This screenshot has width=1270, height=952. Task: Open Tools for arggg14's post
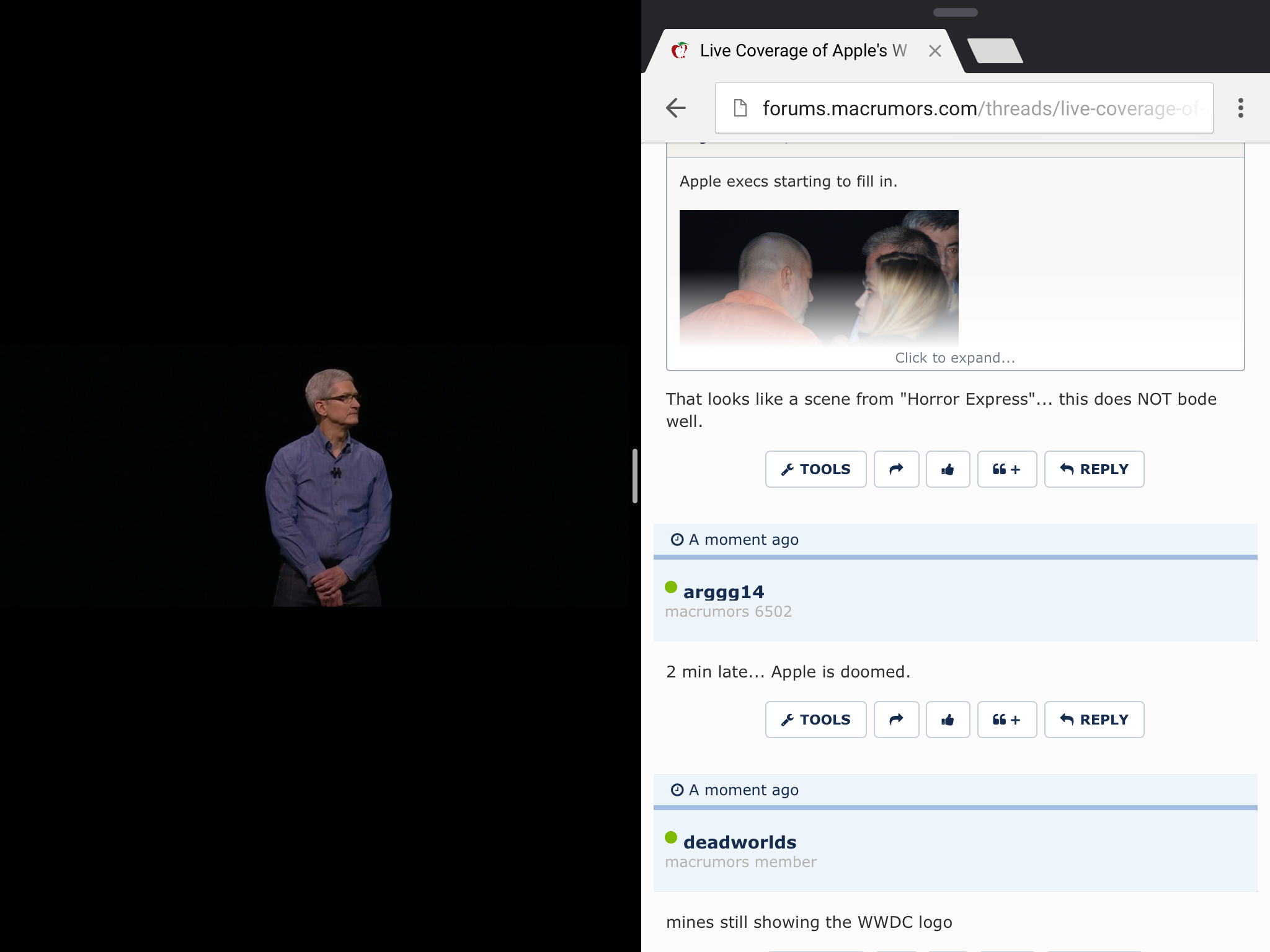point(815,720)
